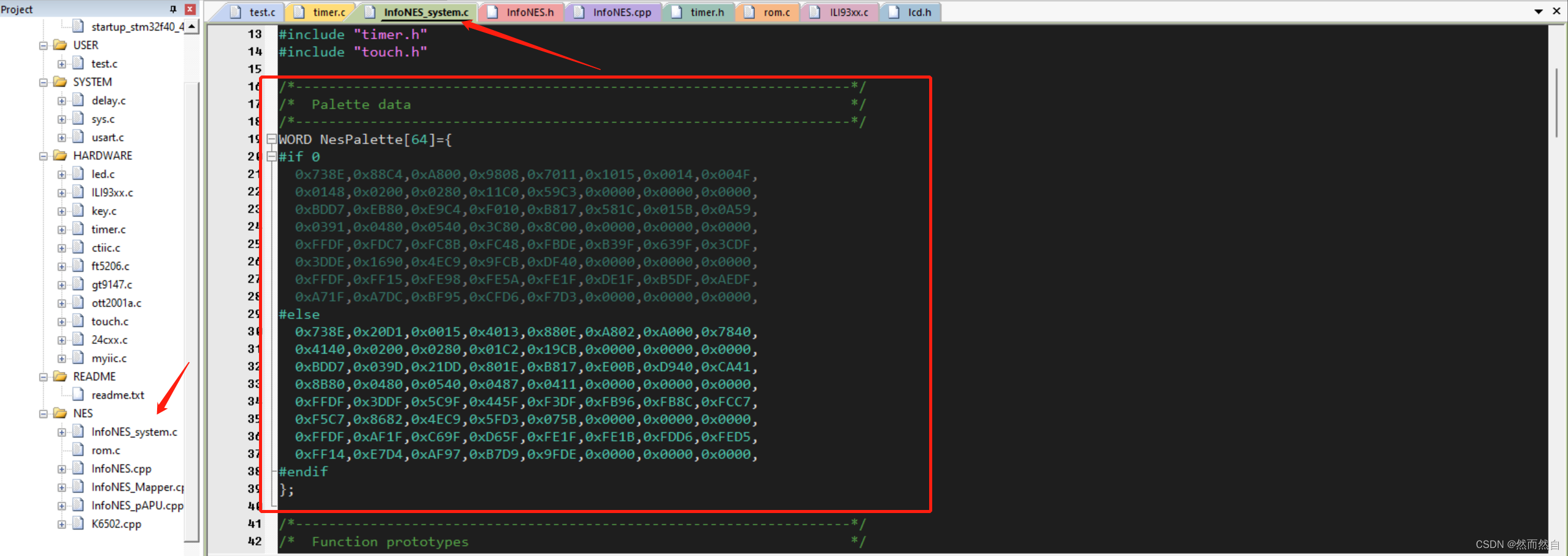Click the ft5206.c file icon

[78, 265]
